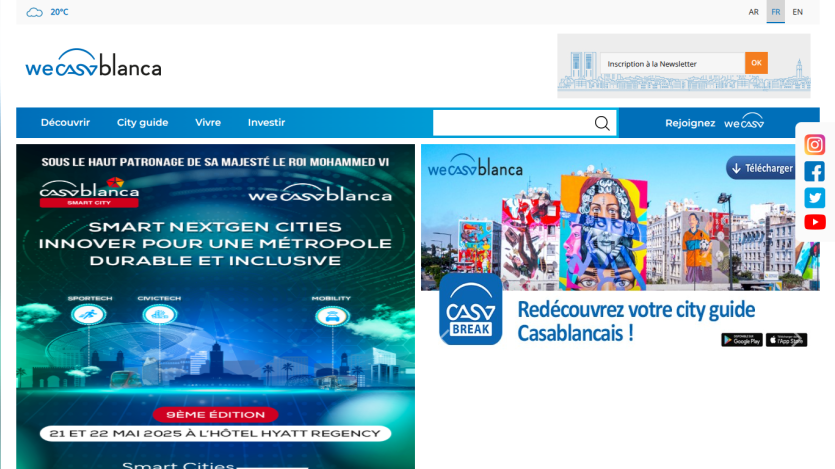Click the weCasablanca header logo
This screenshot has width=835, height=469.
(93, 63)
